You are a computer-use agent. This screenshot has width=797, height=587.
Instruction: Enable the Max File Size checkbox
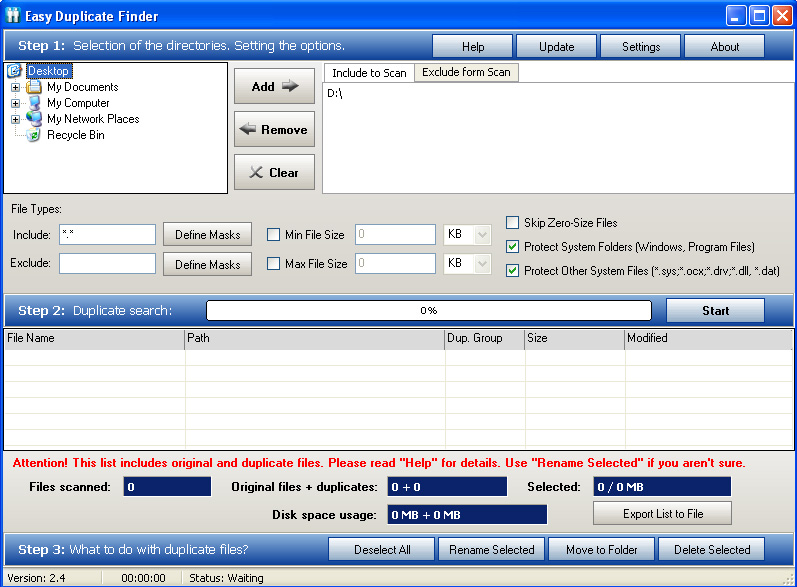[x=273, y=264]
